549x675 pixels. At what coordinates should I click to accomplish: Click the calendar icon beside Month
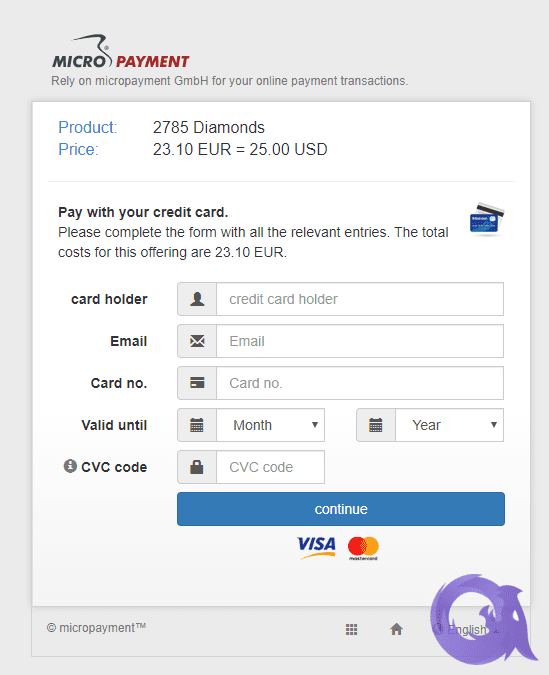click(197, 425)
